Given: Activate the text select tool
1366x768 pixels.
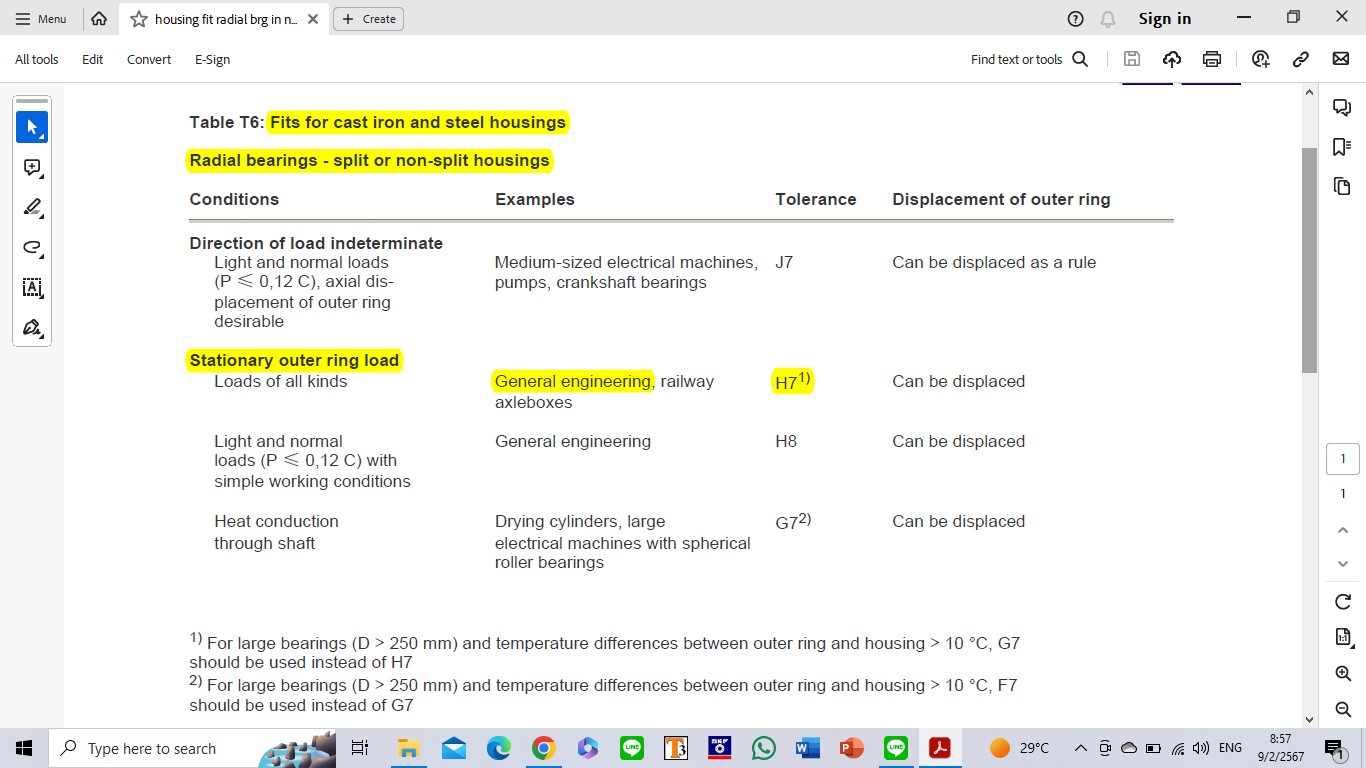Looking at the screenshot, I should (x=32, y=288).
